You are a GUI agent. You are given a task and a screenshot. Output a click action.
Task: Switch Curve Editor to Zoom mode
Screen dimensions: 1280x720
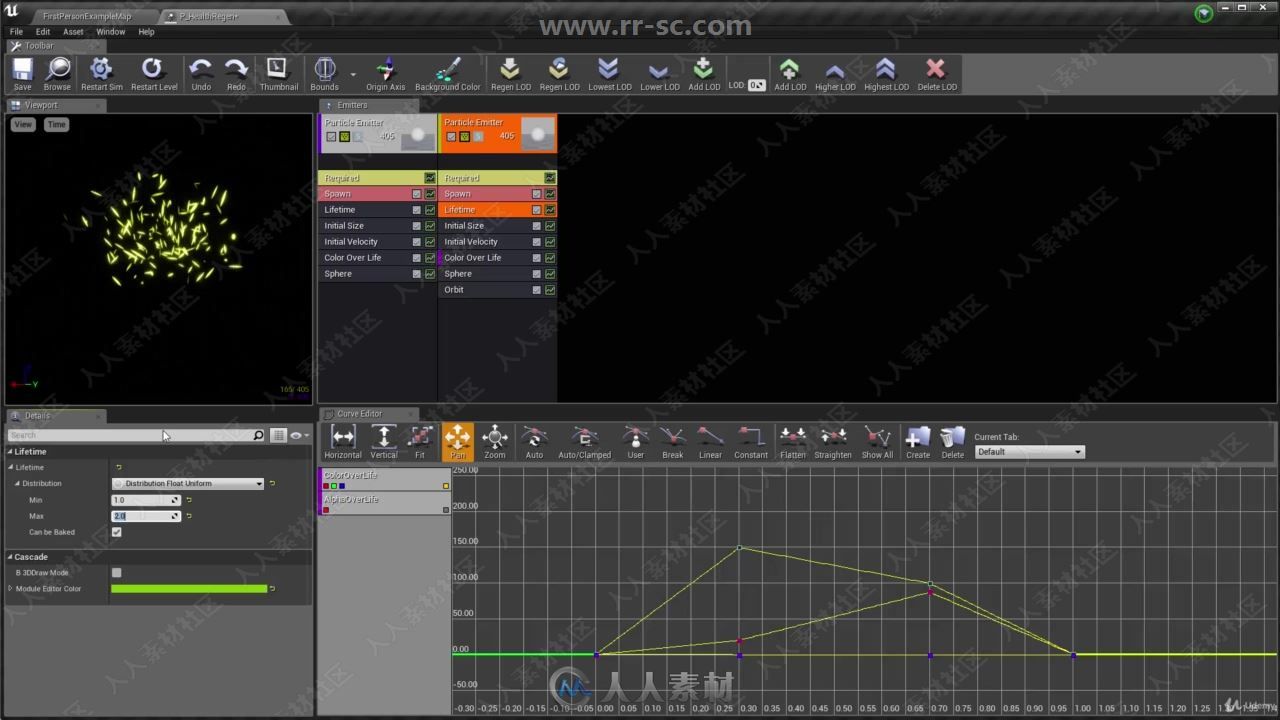pyautogui.click(x=495, y=442)
